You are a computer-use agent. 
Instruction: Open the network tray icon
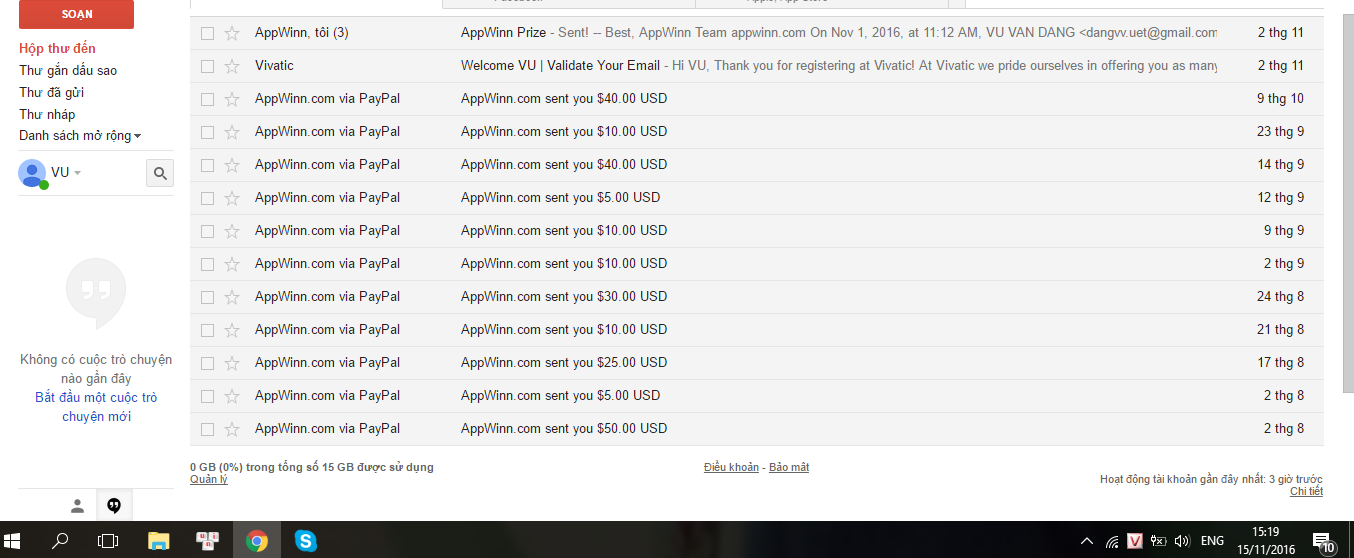coord(1112,542)
